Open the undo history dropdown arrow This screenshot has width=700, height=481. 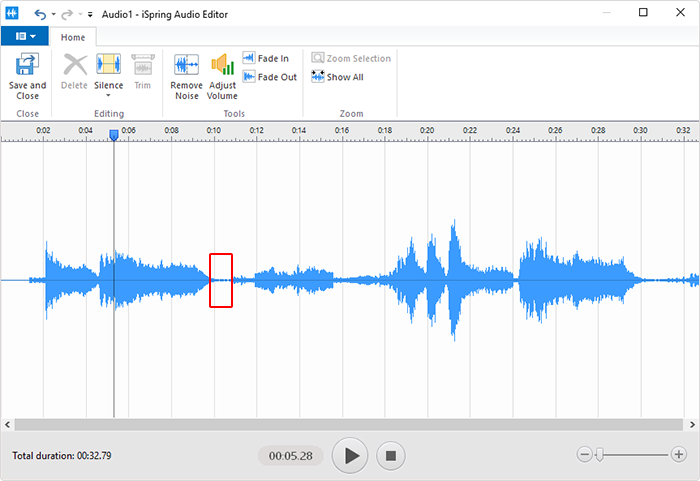(x=54, y=14)
